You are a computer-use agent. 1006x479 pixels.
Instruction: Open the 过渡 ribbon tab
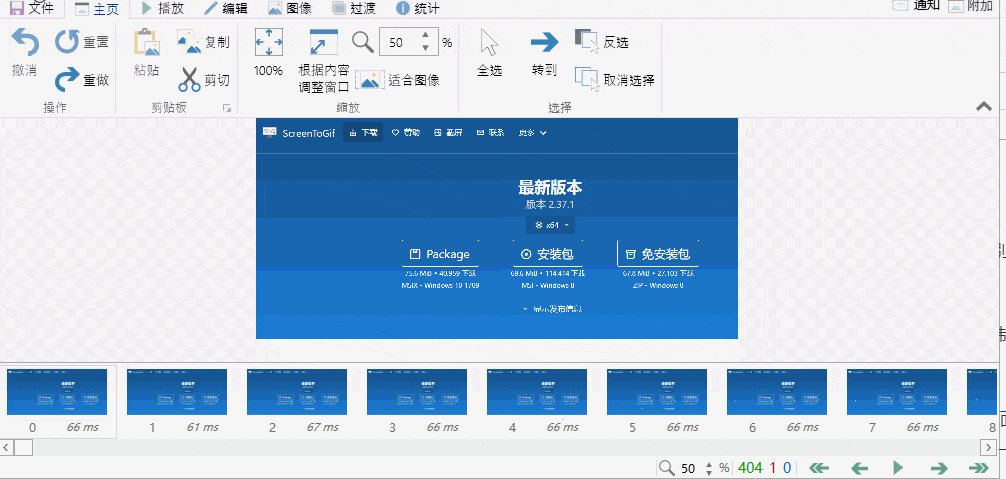354,8
